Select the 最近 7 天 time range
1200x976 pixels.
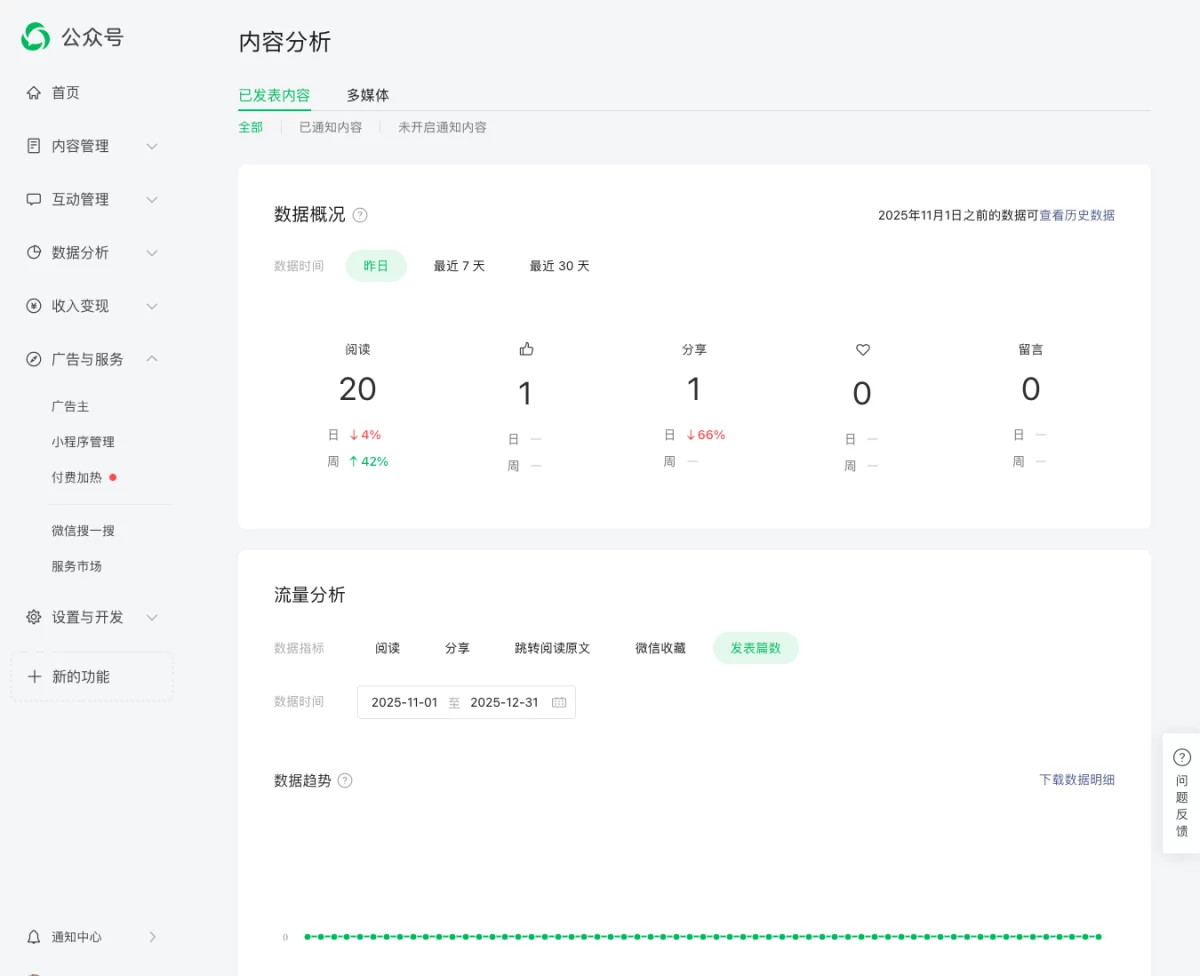pos(459,266)
